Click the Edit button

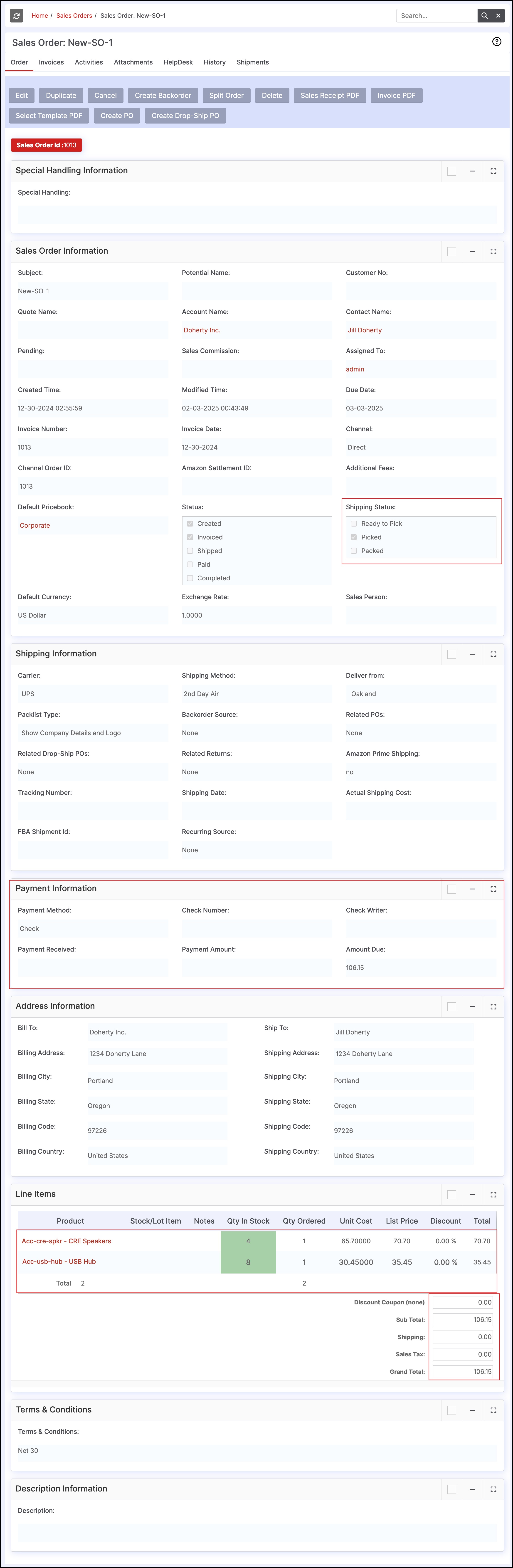tap(22, 96)
